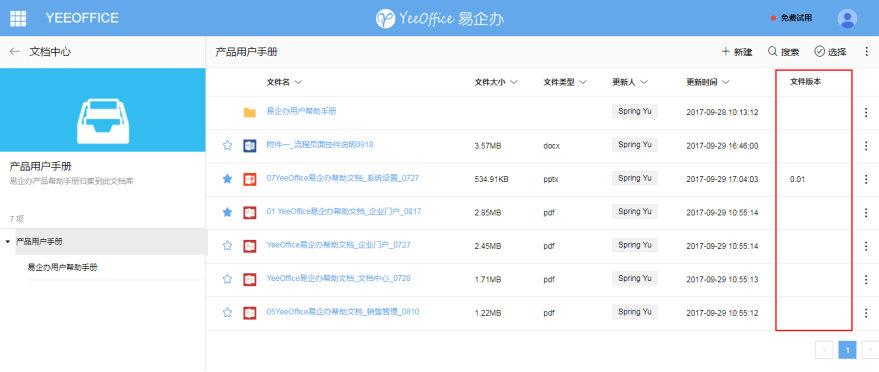Click the yellow folder icon for 易企办用户帮助手册
The height and width of the screenshot is (372, 879).
point(249,113)
